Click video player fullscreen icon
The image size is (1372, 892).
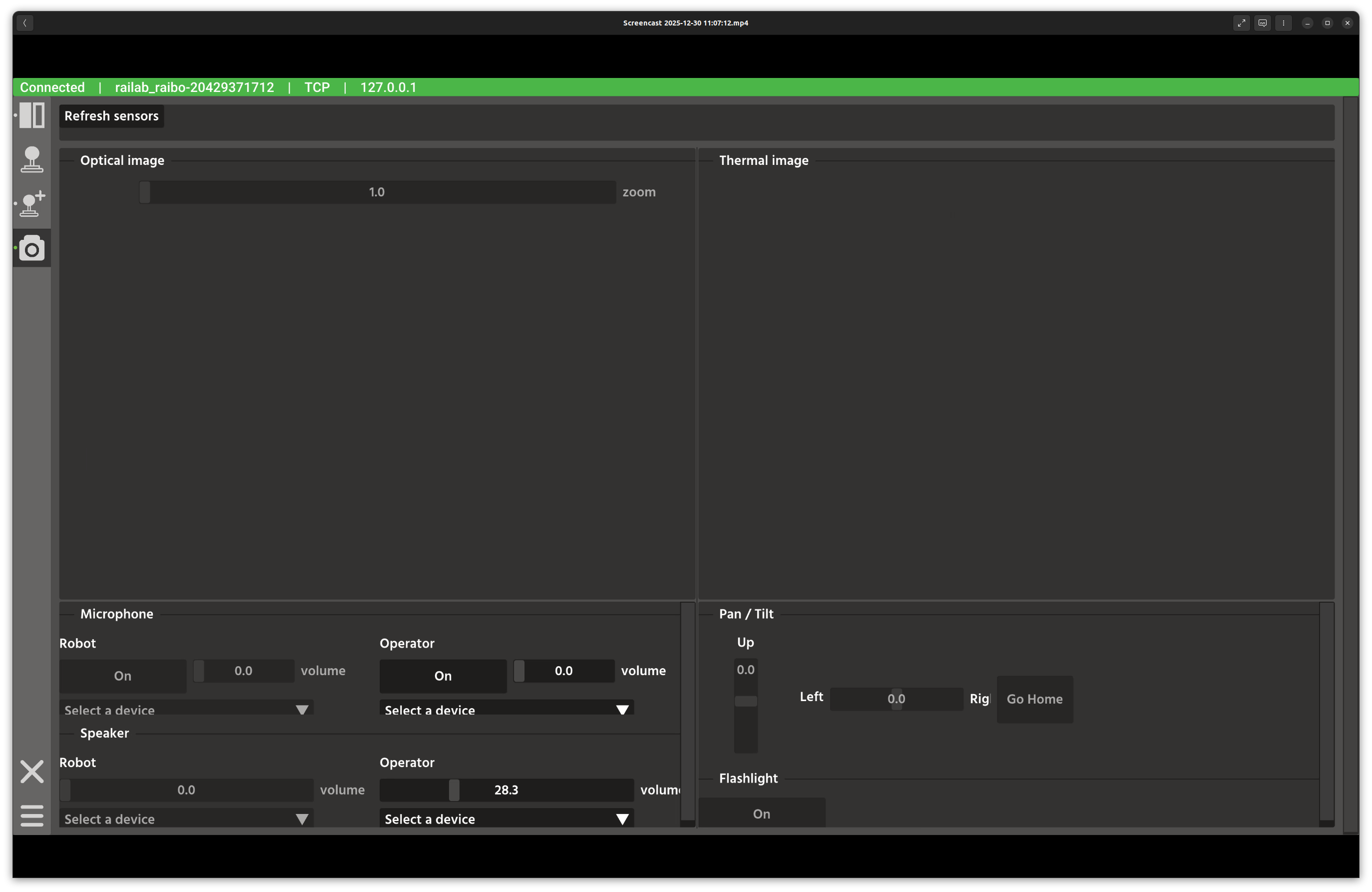(x=1241, y=23)
